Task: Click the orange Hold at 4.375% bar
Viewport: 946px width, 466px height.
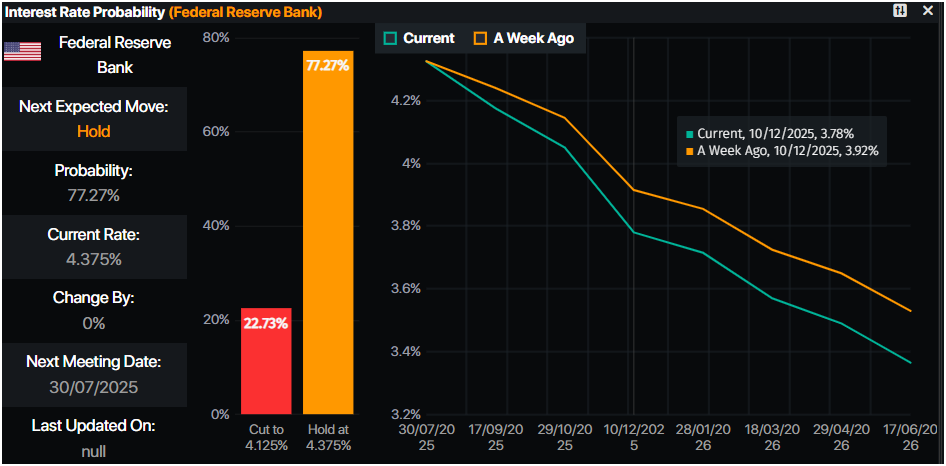Action: [327, 240]
